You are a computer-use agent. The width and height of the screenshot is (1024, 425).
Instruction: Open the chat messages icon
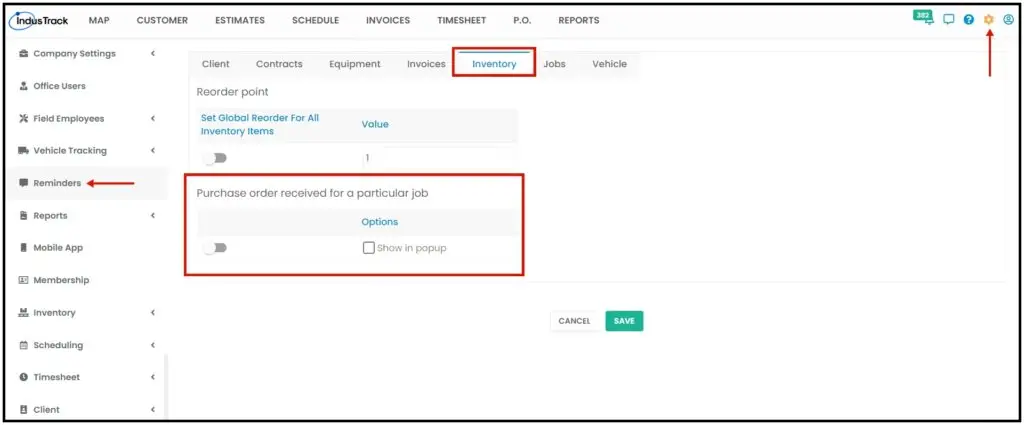tap(949, 20)
